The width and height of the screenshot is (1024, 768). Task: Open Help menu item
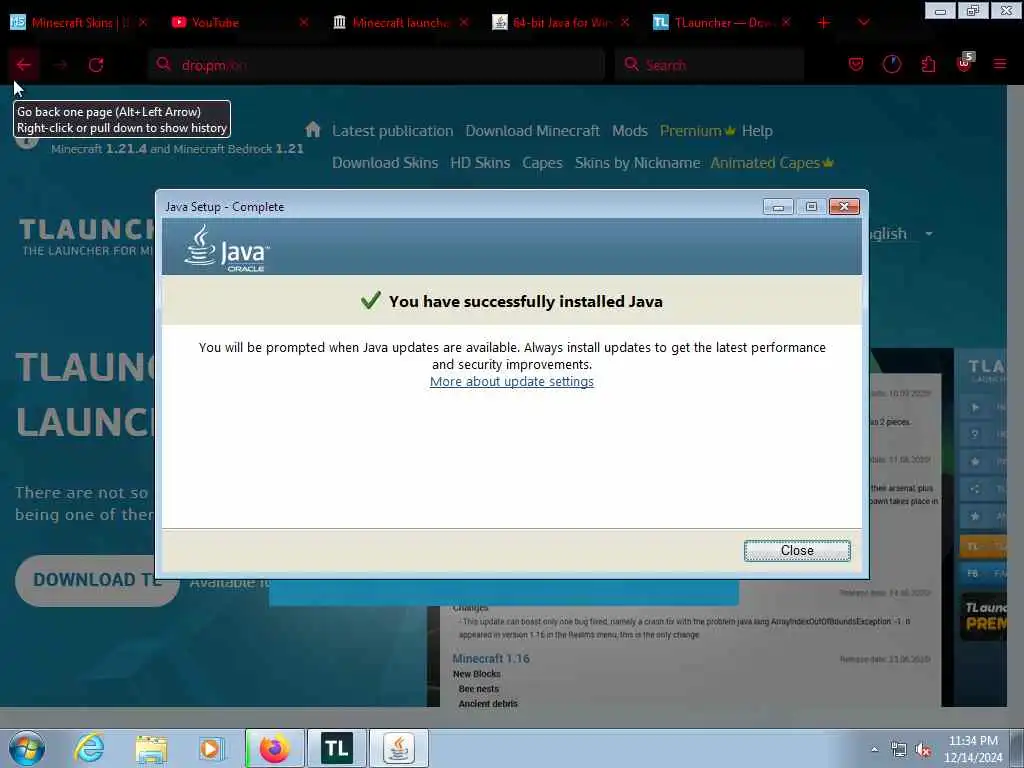click(x=757, y=131)
